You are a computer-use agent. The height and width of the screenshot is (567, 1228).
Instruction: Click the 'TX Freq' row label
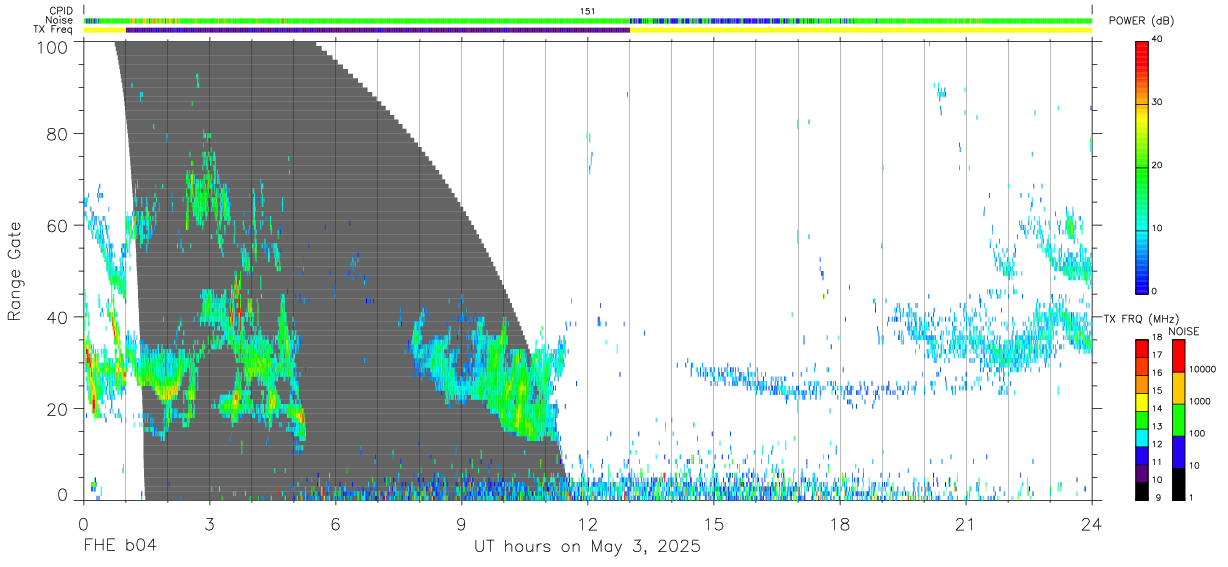54,29
